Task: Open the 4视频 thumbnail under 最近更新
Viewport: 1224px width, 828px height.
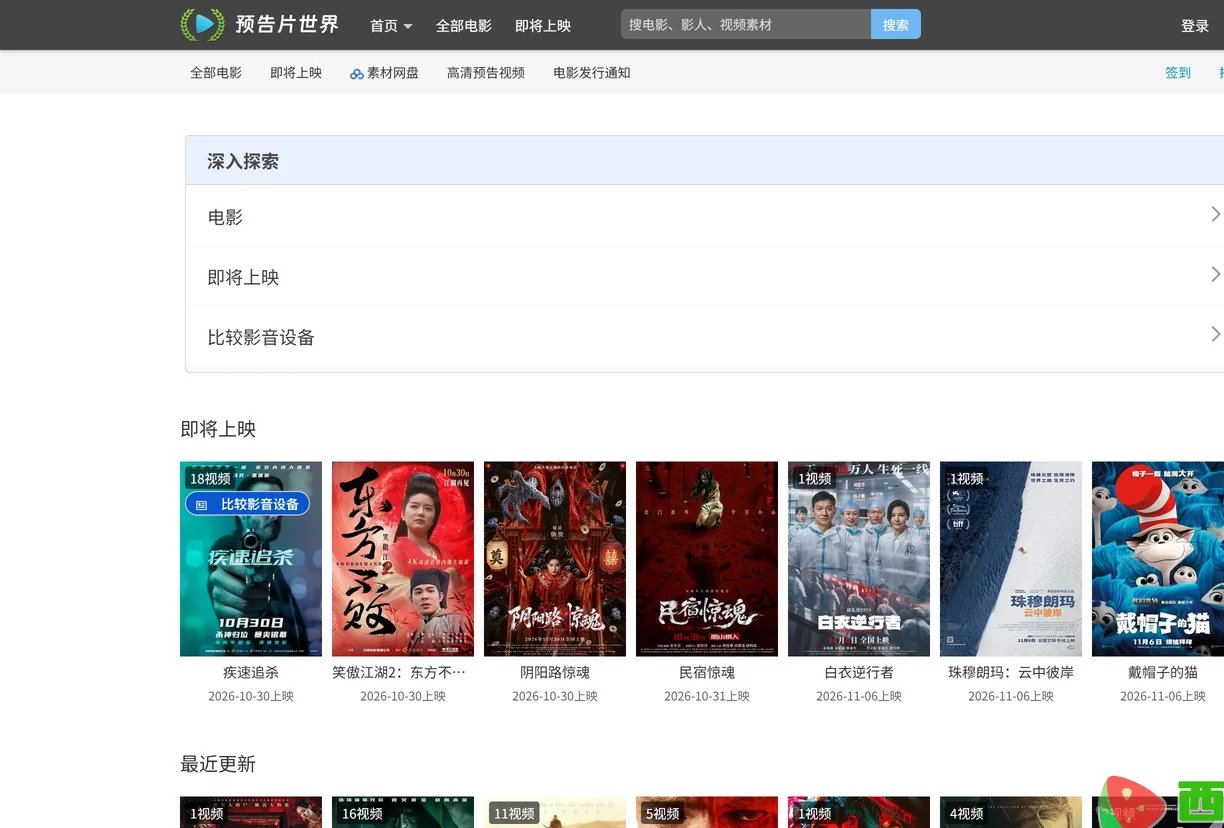Action: click(x=1011, y=812)
